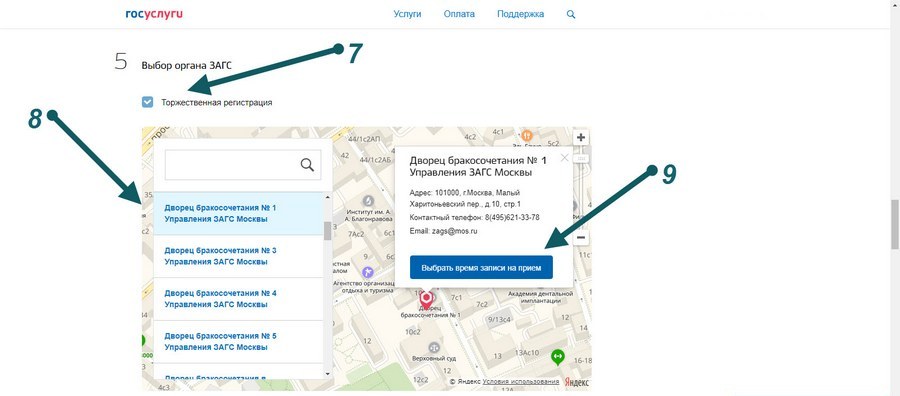Screen dimensions: 900x396
Task: Click the list scrollbar up arrow
Action: coord(328,197)
